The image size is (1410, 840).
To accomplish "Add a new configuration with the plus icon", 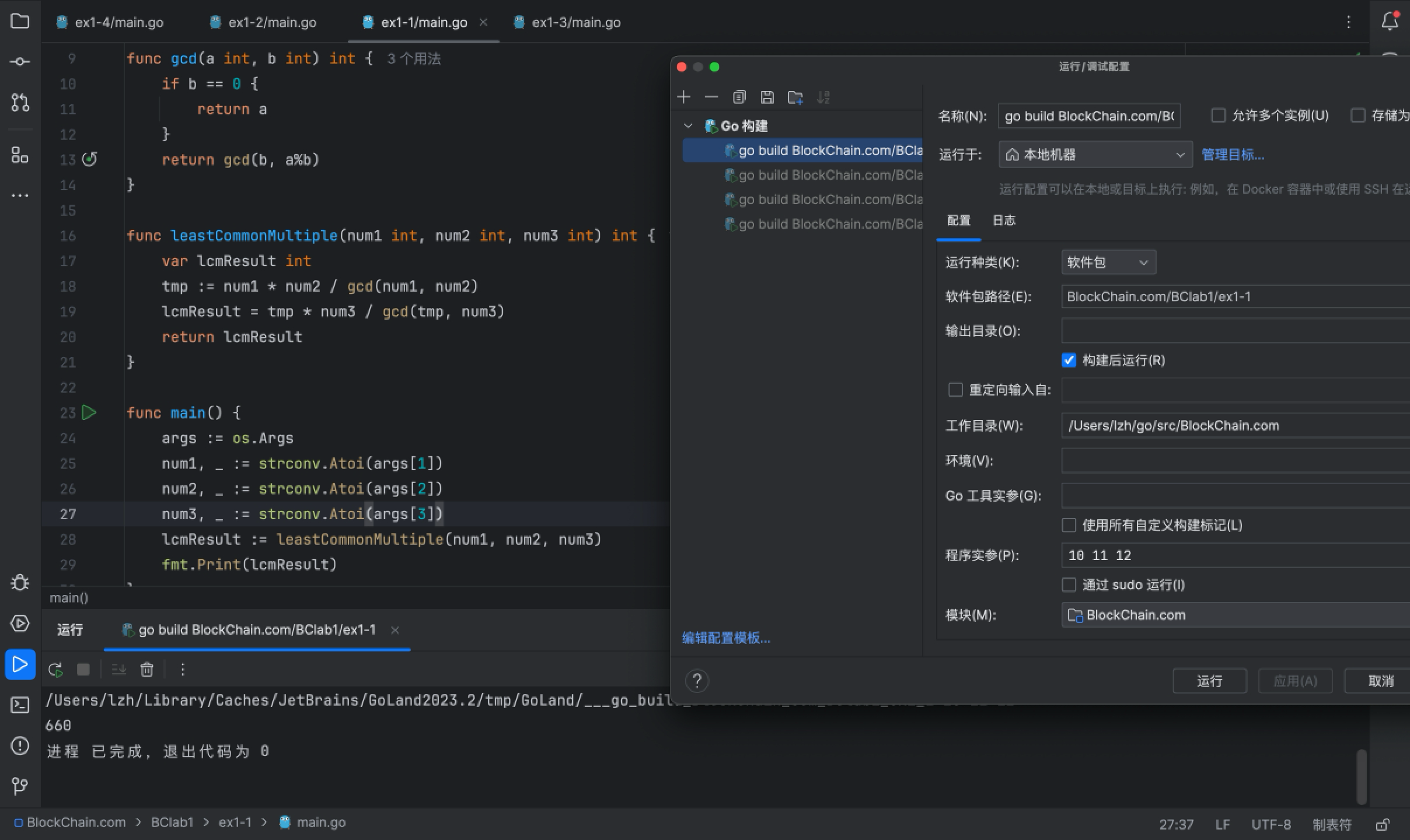I will 683,97.
